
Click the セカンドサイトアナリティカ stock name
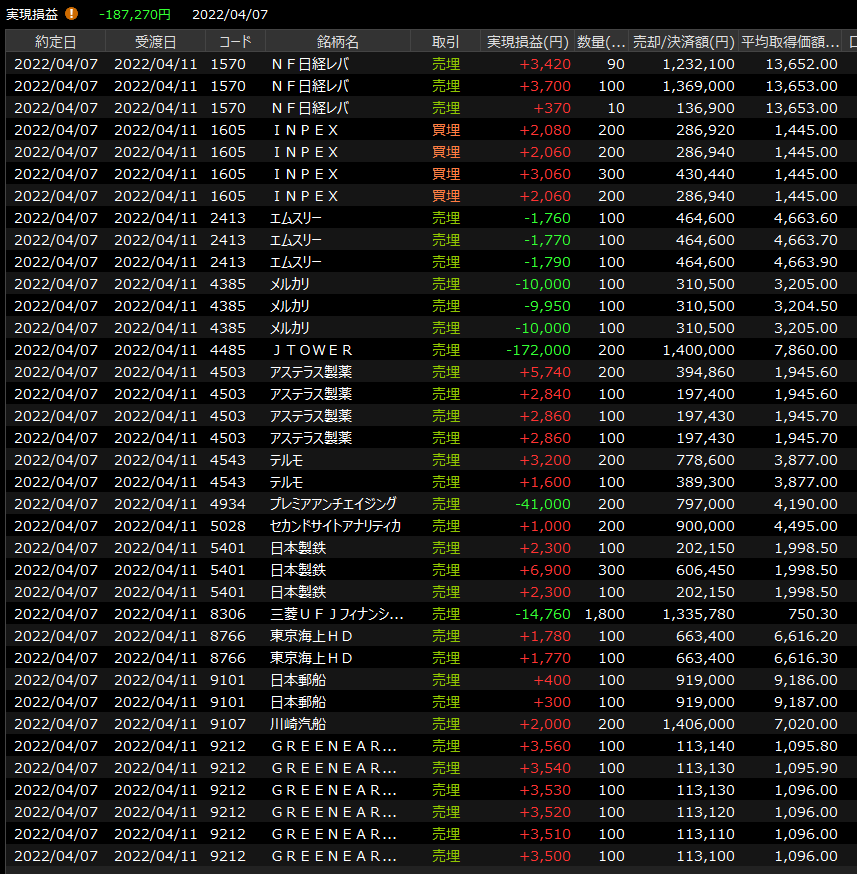click(335, 526)
